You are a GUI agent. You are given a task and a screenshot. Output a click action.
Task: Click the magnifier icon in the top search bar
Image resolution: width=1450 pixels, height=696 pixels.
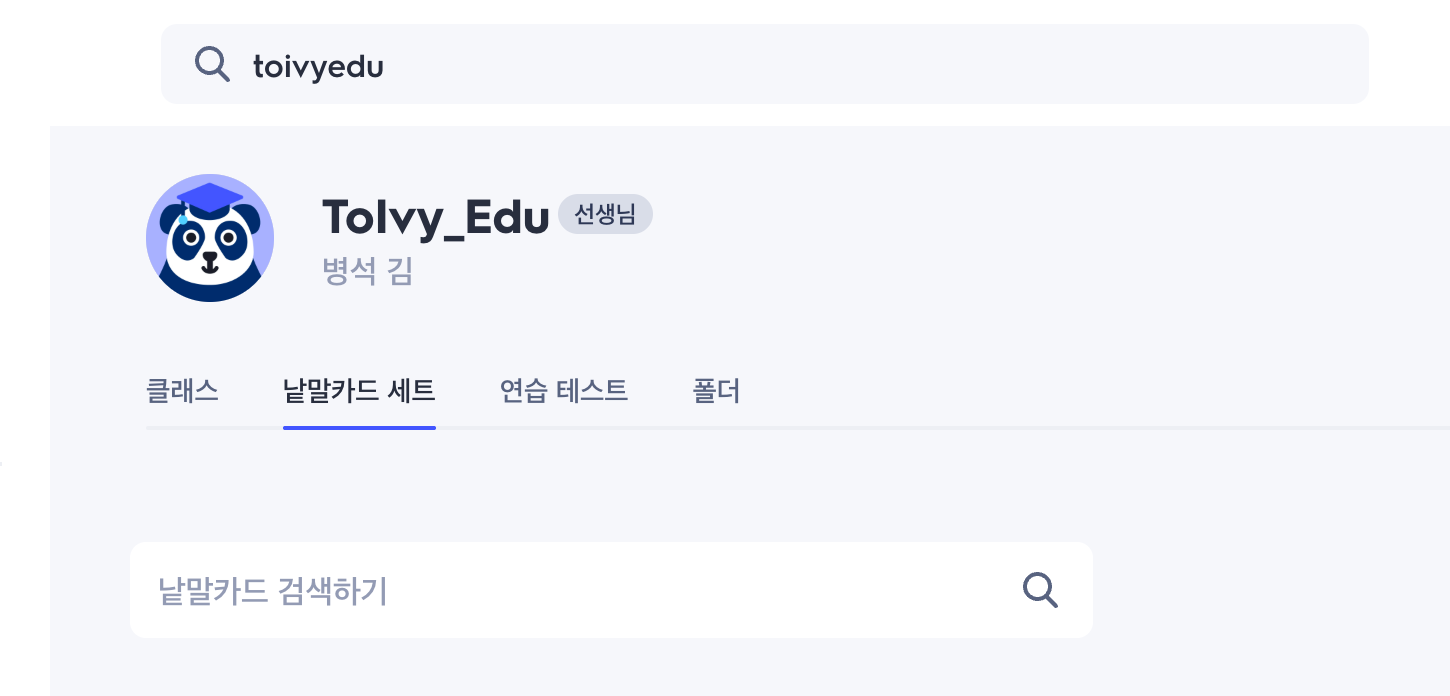tap(212, 64)
